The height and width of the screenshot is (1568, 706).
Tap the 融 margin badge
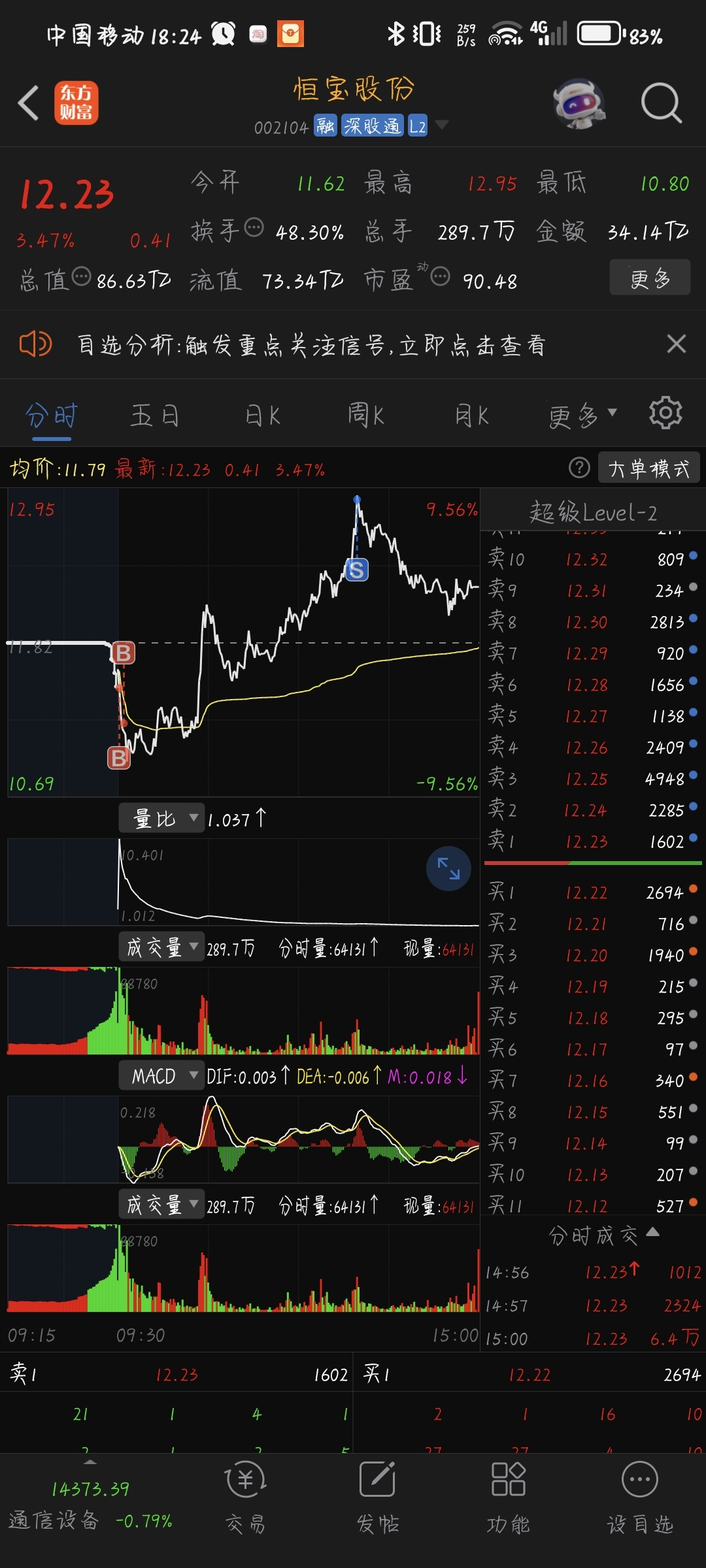[x=325, y=125]
